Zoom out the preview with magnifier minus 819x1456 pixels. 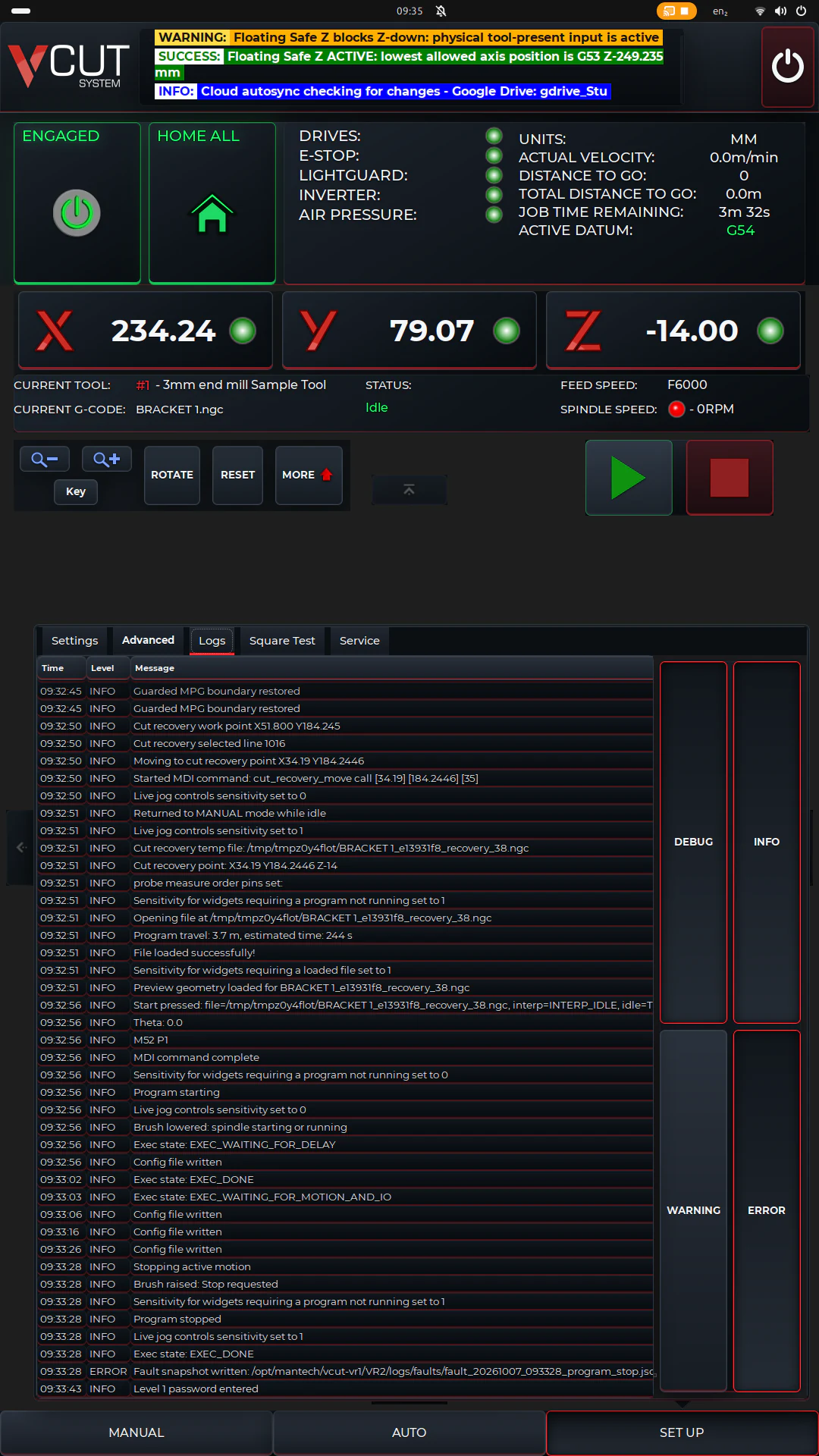pos(44,459)
